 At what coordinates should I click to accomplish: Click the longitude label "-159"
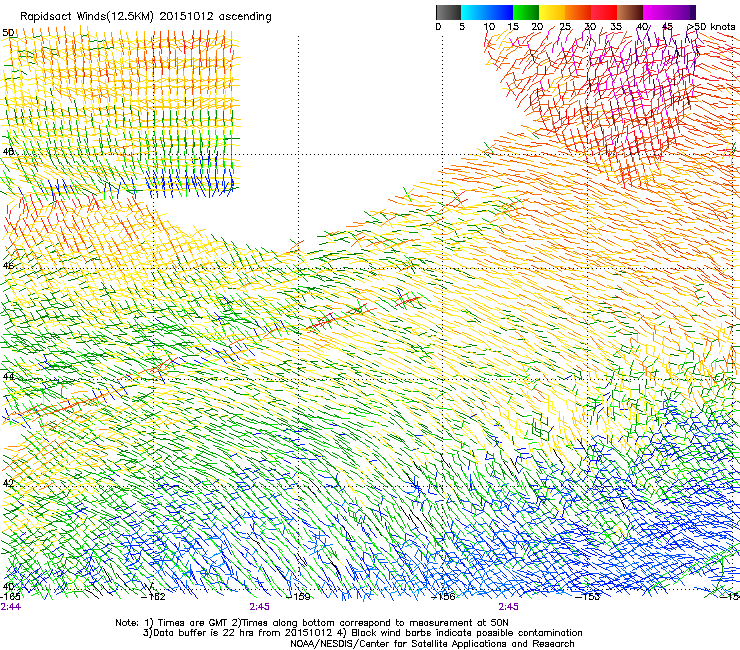pyautogui.click(x=299, y=597)
